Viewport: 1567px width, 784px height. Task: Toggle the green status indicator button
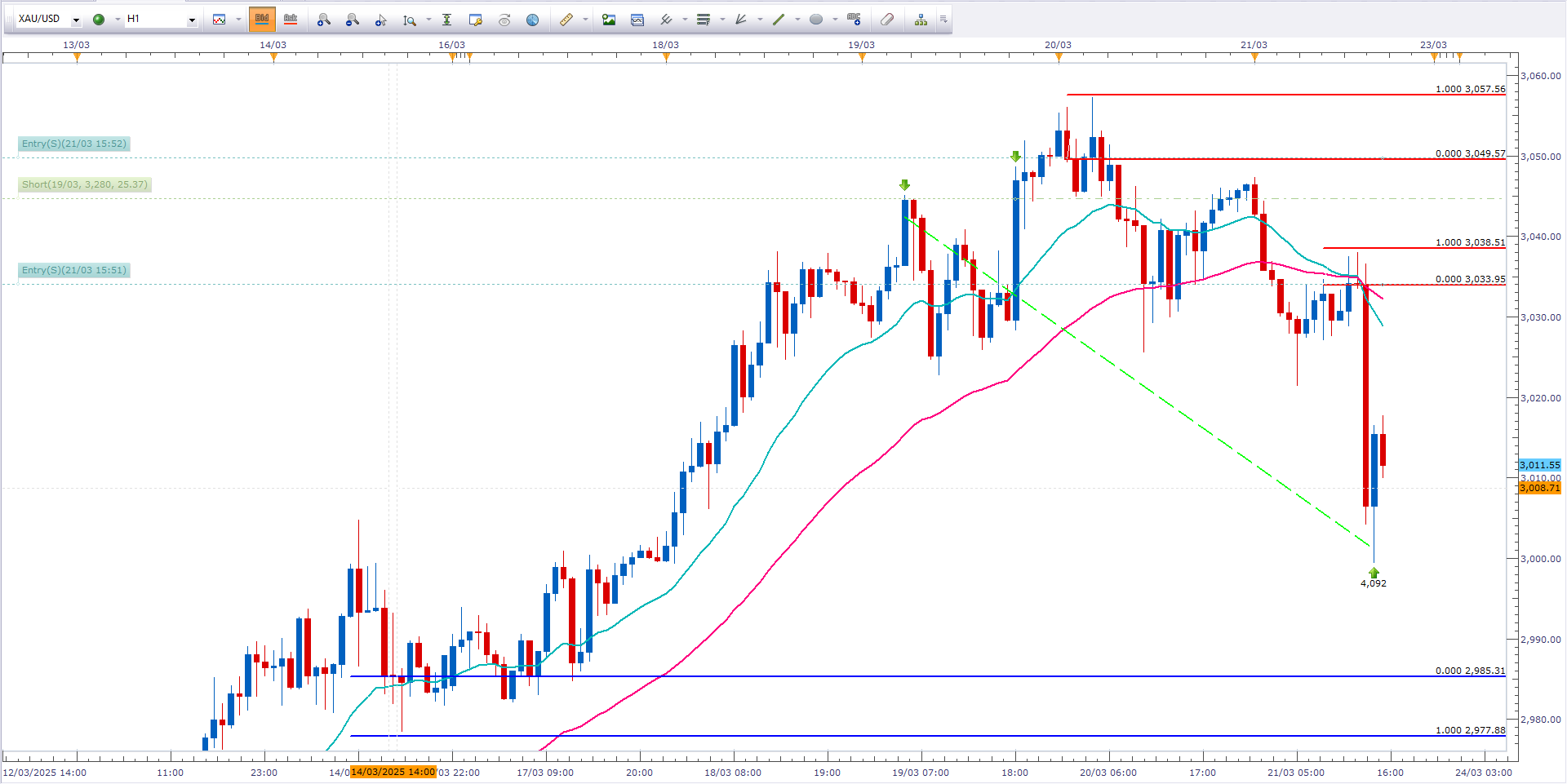[x=99, y=20]
